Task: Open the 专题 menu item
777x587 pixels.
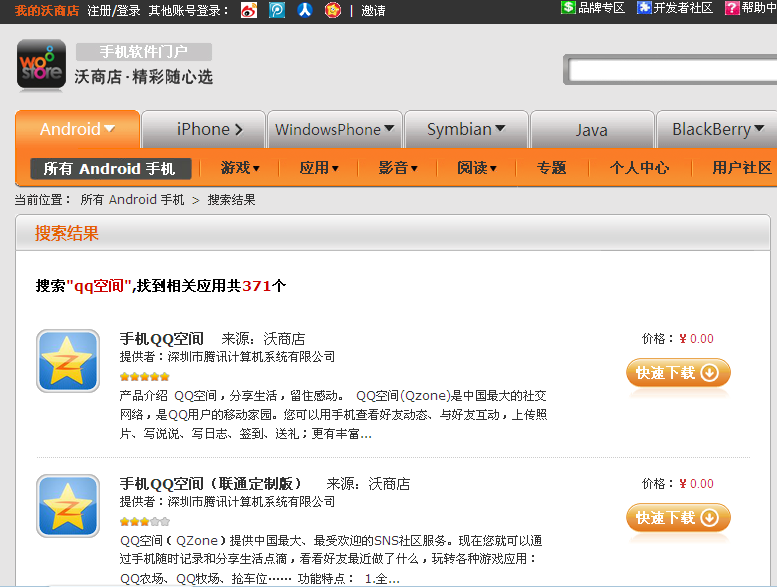Action: click(x=552, y=168)
